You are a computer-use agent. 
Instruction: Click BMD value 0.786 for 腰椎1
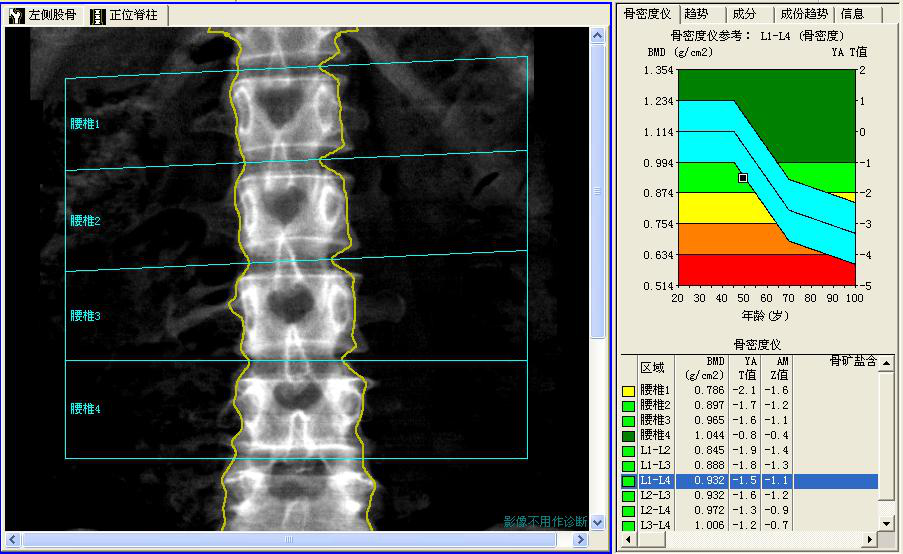pos(709,390)
